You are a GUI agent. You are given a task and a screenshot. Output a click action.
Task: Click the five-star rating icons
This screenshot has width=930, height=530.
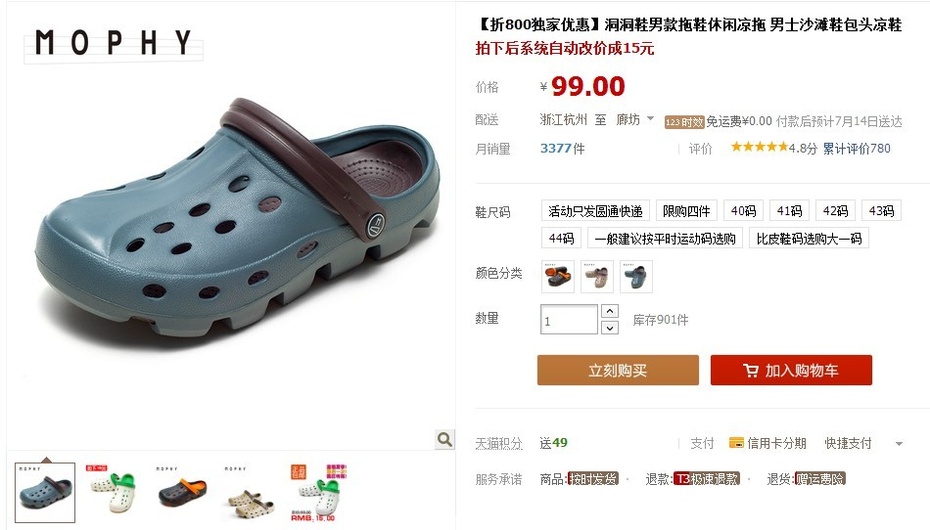pos(759,146)
